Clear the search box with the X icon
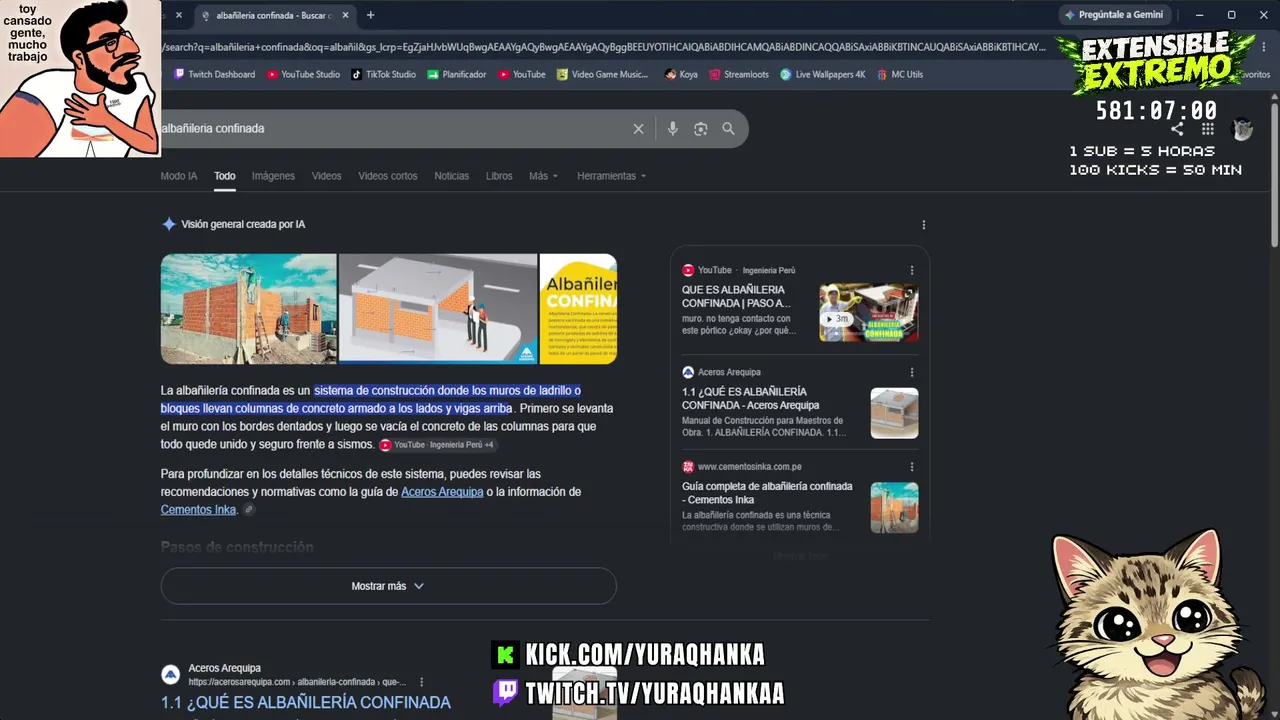This screenshot has width=1280, height=720. point(639,129)
